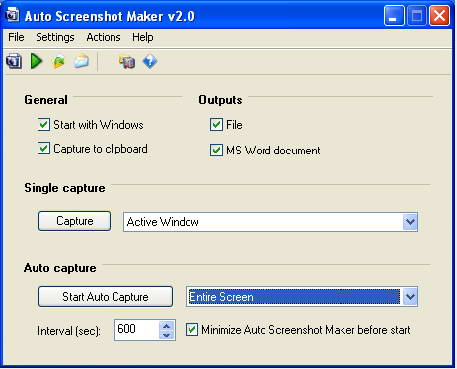The width and height of the screenshot is (457, 369).
Task: Click the green-yellow picture toolbar icon
Action: [59, 62]
